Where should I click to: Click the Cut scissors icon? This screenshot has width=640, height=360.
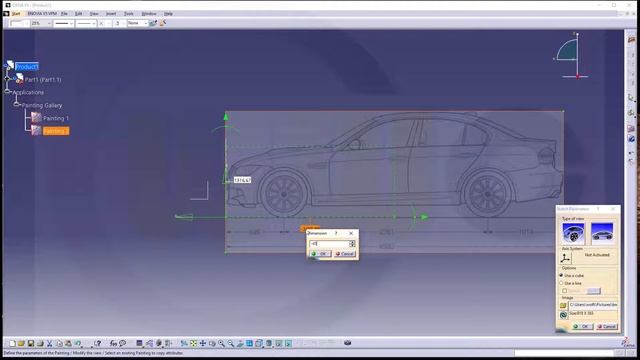tap(49, 344)
